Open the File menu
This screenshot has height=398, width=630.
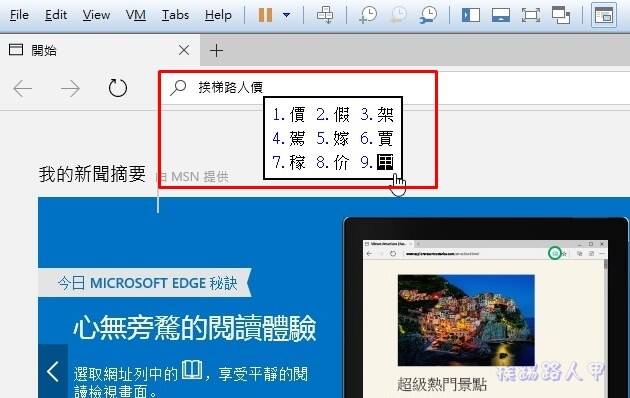click(x=19, y=15)
